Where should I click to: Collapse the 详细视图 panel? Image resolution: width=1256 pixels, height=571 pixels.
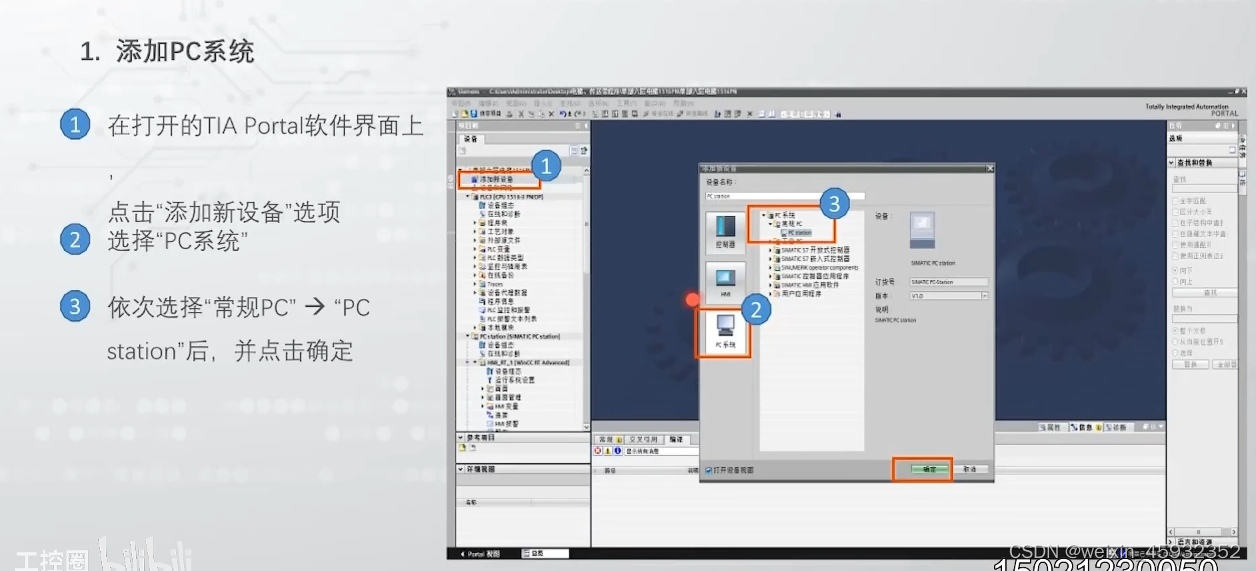pyautogui.click(x=461, y=469)
